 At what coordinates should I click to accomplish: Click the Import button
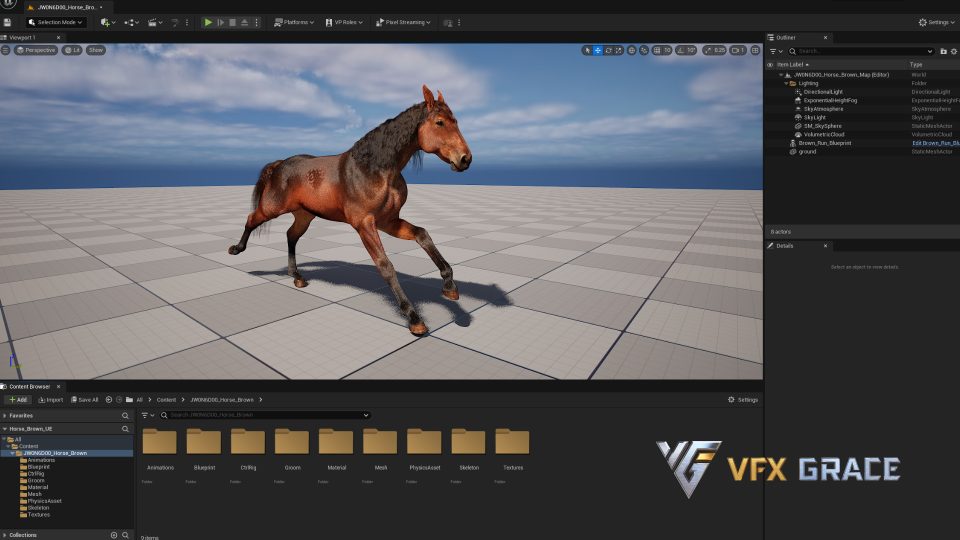[51, 400]
